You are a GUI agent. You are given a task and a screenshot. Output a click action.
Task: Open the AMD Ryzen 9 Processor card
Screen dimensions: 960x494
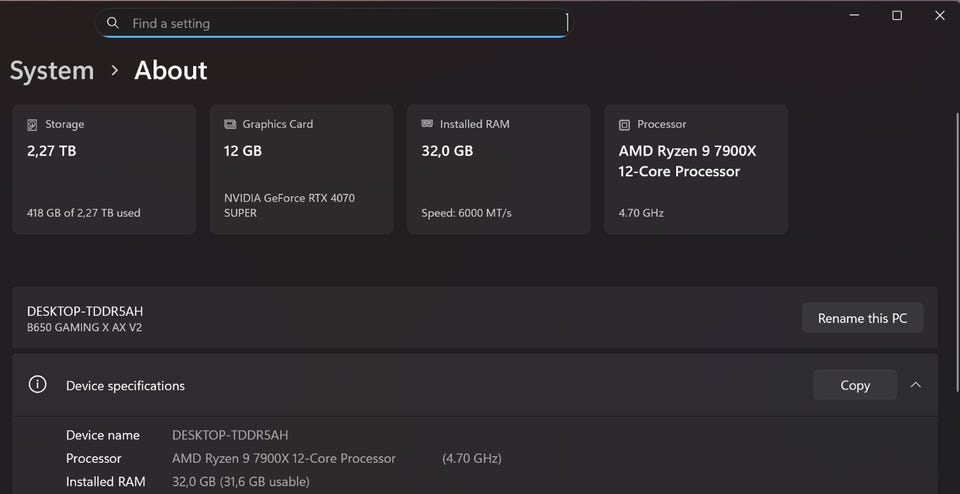[695, 170]
